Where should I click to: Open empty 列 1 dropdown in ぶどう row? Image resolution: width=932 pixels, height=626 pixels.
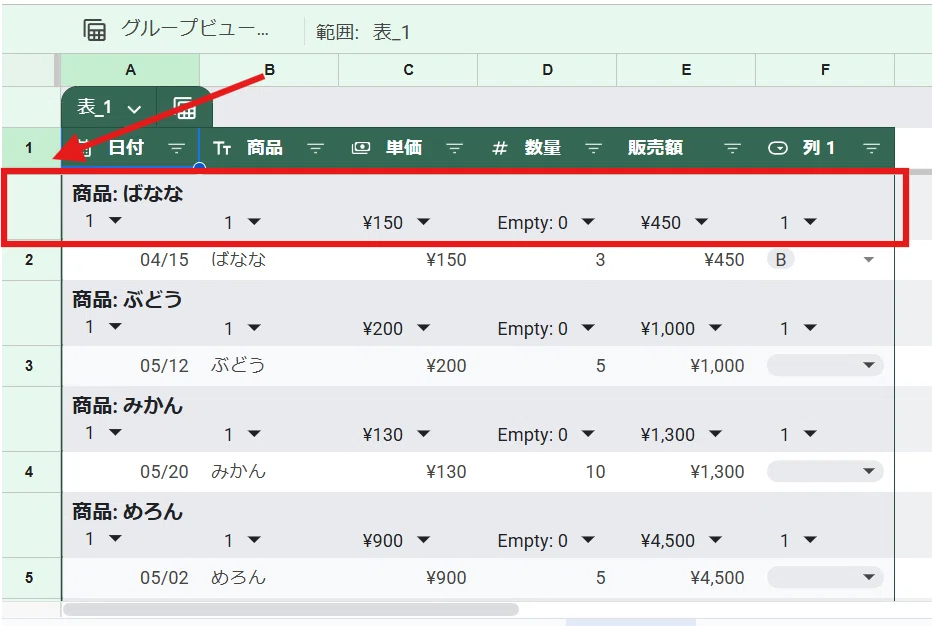pos(825,365)
